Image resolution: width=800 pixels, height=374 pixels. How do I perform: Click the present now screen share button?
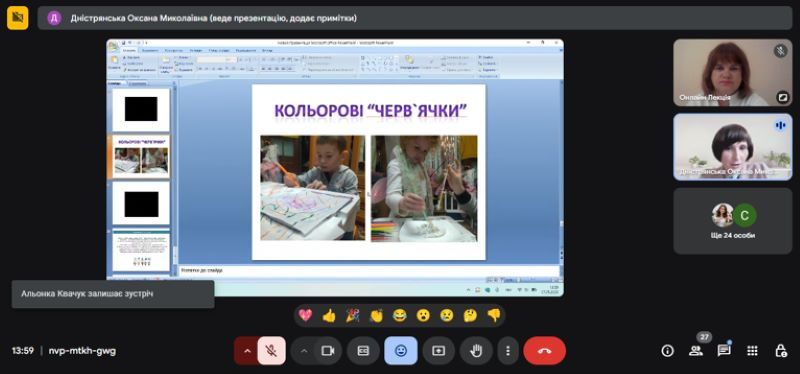tap(438, 351)
